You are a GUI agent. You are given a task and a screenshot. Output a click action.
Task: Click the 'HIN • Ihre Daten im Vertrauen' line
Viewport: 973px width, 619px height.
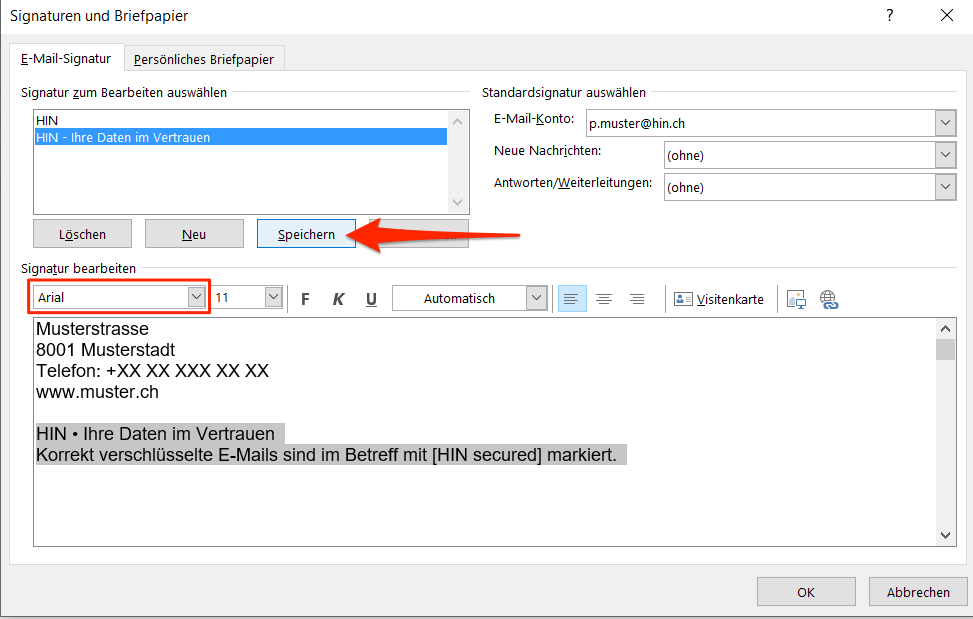click(x=155, y=434)
